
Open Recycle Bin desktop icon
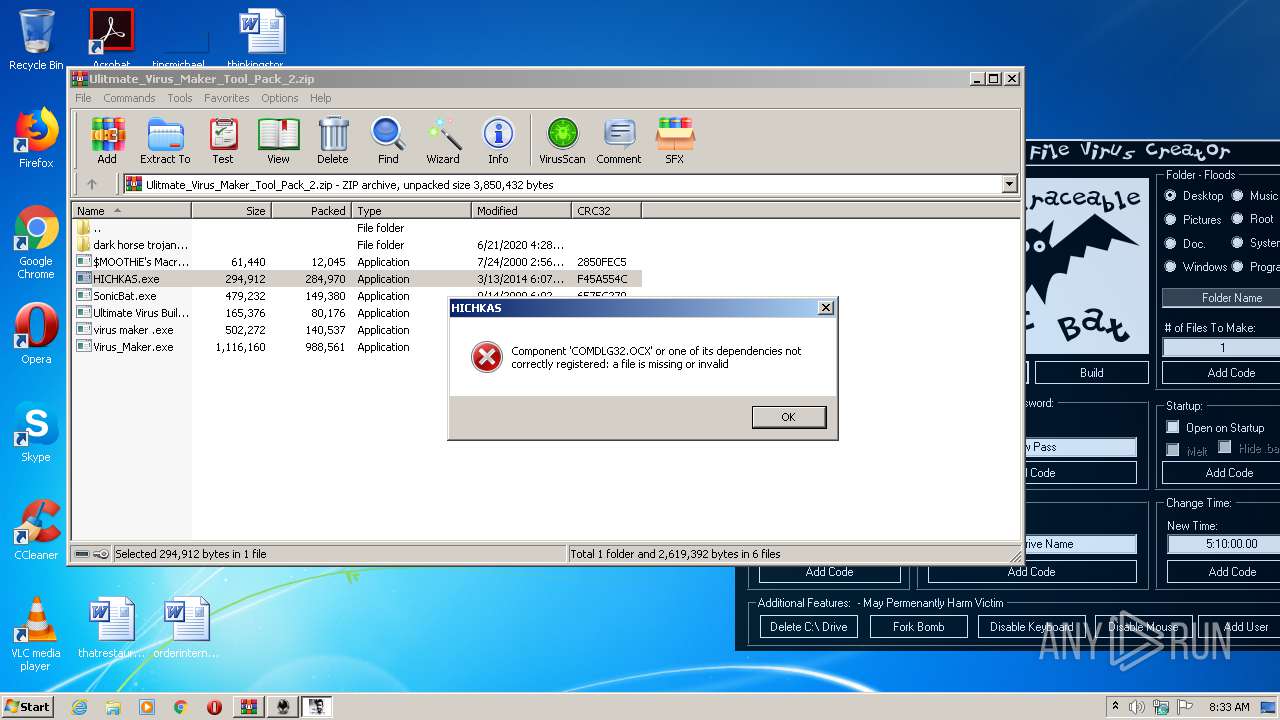tap(36, 40)
